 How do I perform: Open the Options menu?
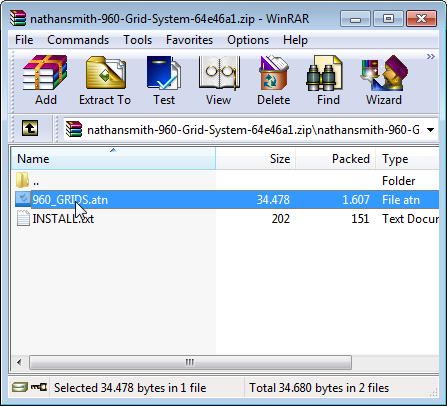[248, 40]
